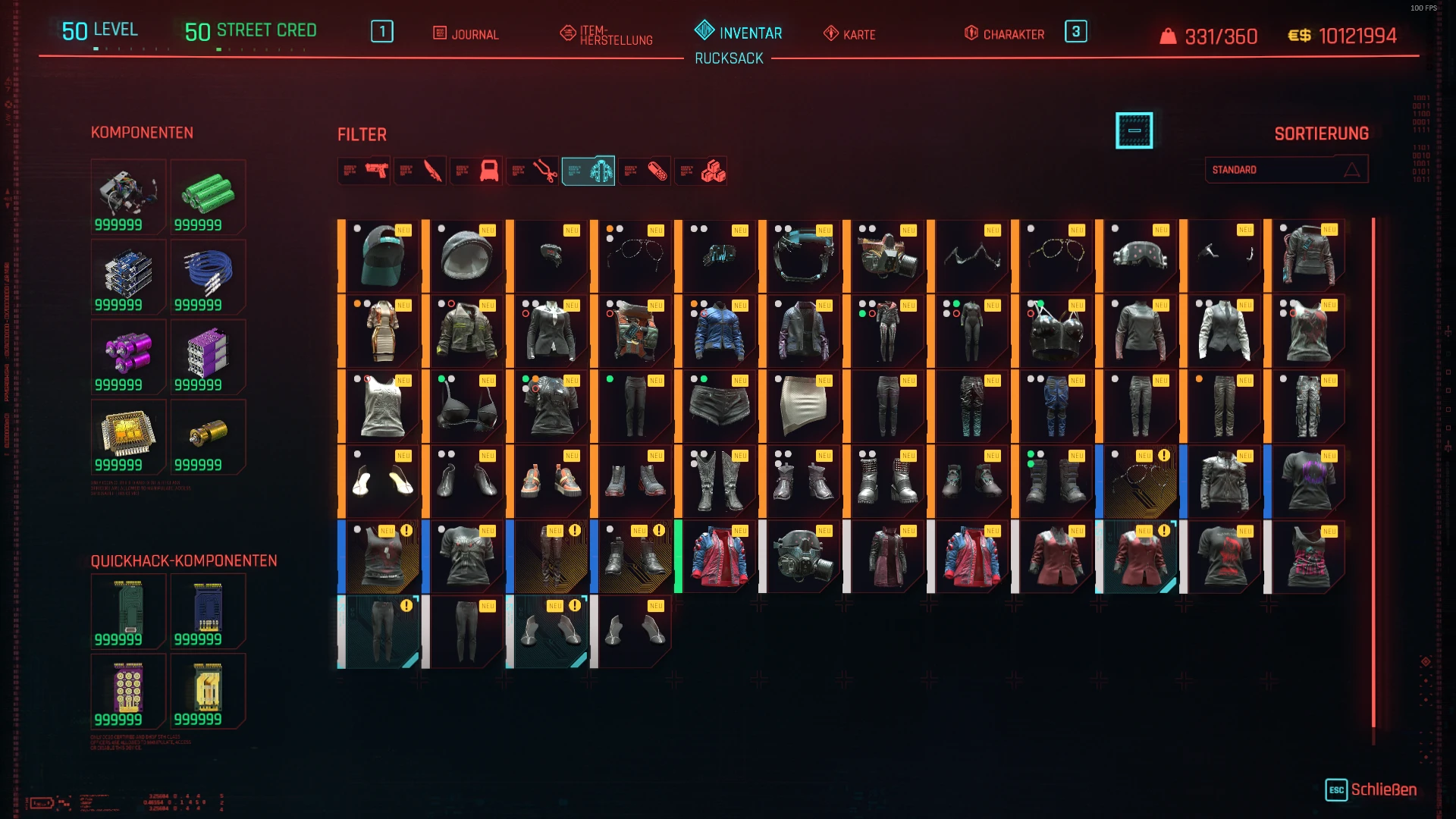1456x819 pixels.
Task: Expand sorting options via triangle arrow
Action: (1352, 170)
